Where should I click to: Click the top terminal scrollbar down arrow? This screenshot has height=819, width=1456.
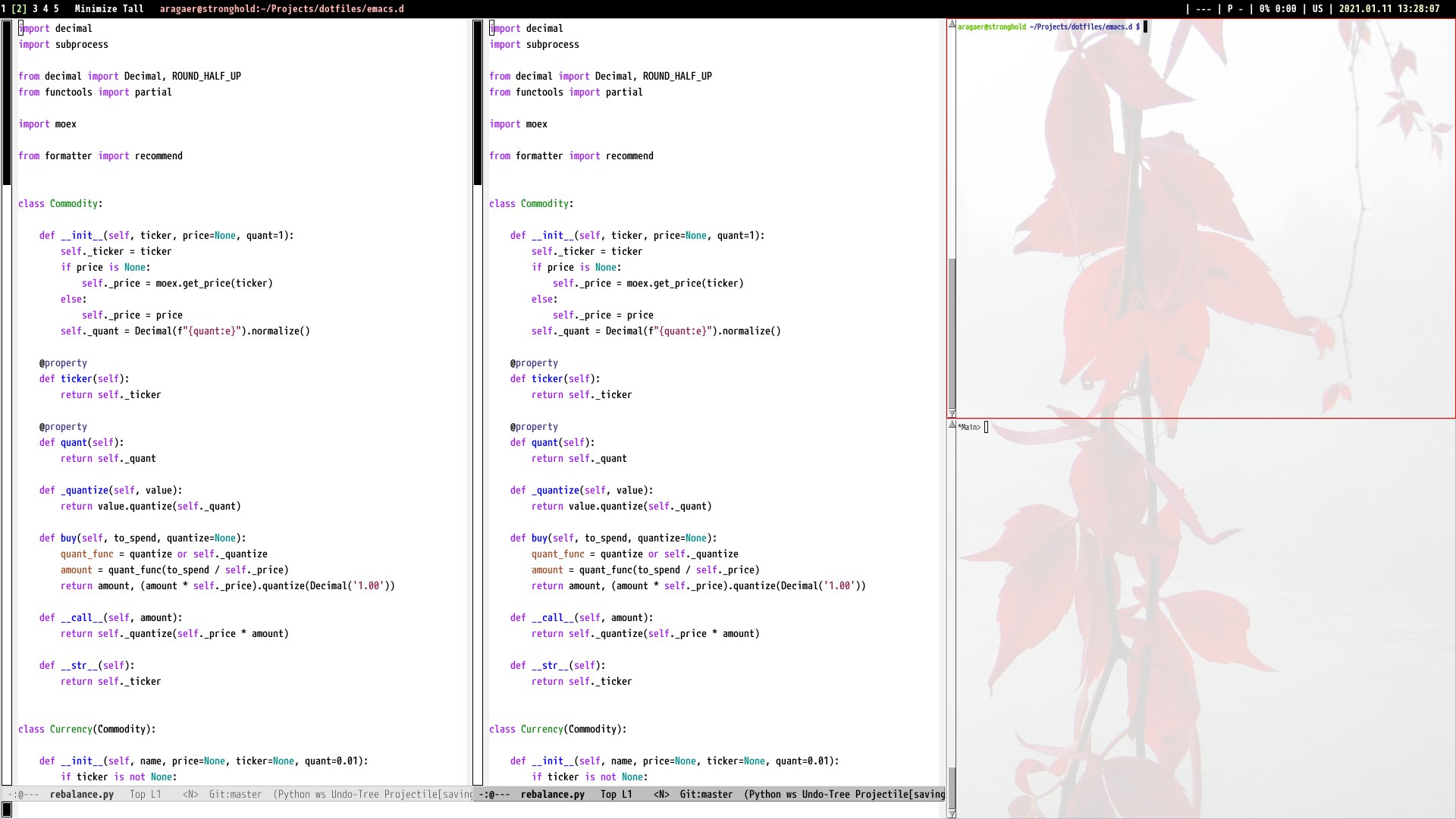(x=952, y=413)
